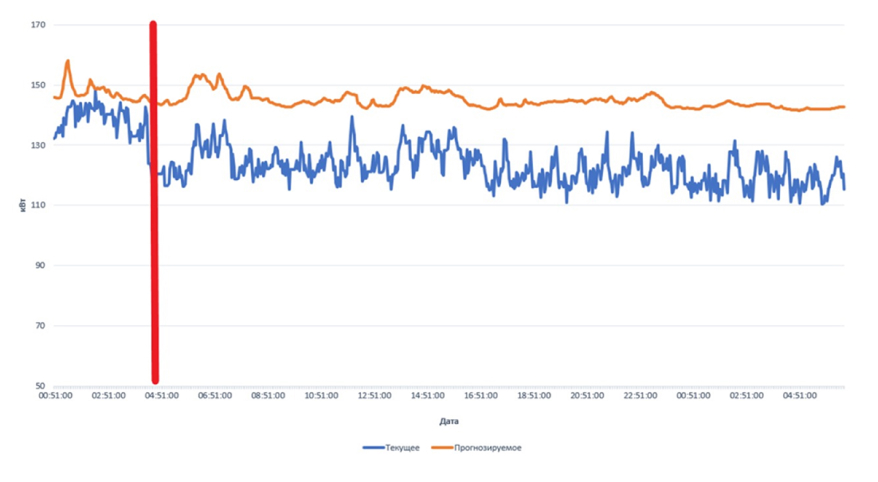The height and width of the screenshot is (482, 878).
Task: Click the 06:51:00 time axis label
Action: 215,396
